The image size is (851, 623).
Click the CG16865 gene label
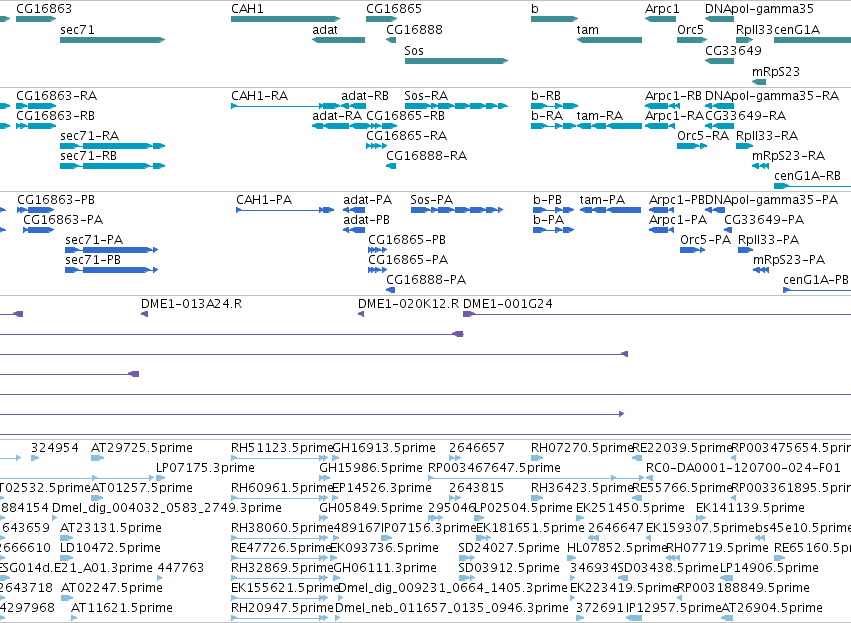(x=394, y=9)
